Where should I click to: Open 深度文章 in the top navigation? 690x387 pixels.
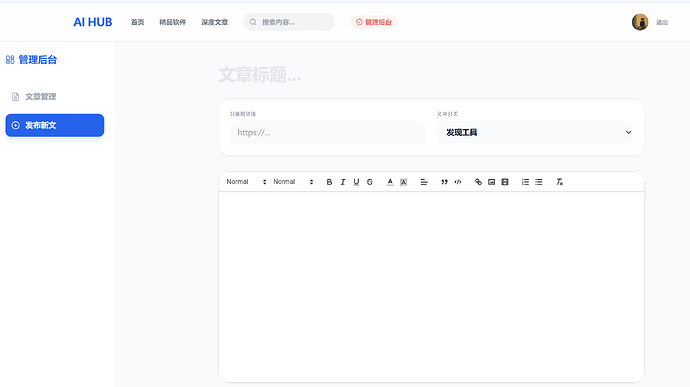(215, 22)
